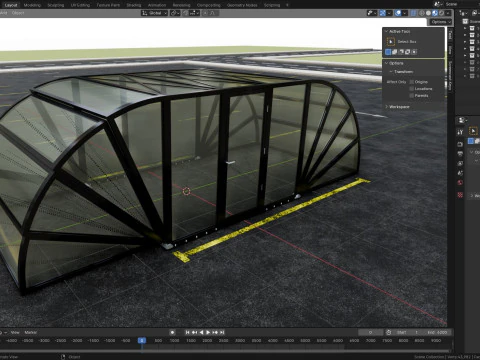Jump to the timeline end frame
Screen dimensions: 480x360
(x=222, y=332)
